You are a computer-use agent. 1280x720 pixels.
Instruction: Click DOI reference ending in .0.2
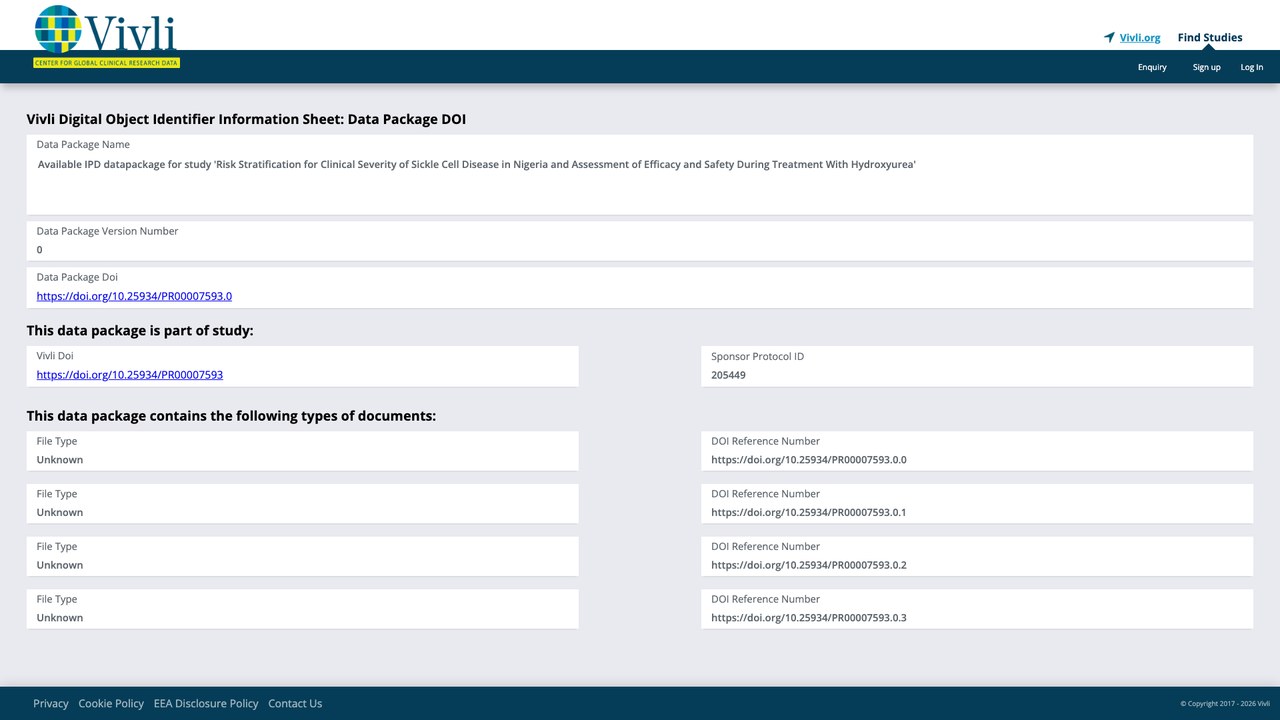[x=809, y=565]
